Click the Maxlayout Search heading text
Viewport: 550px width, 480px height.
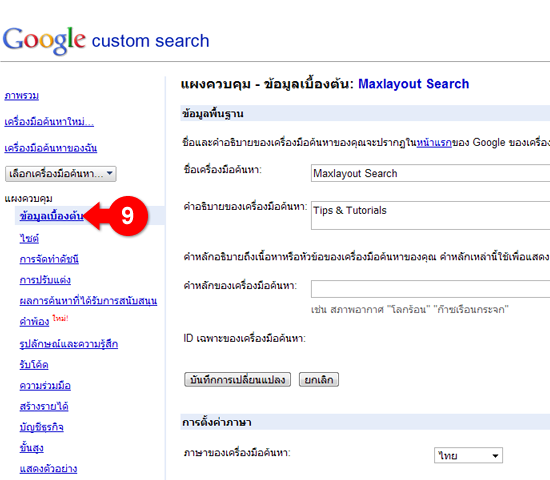click(x=414, y=84)
